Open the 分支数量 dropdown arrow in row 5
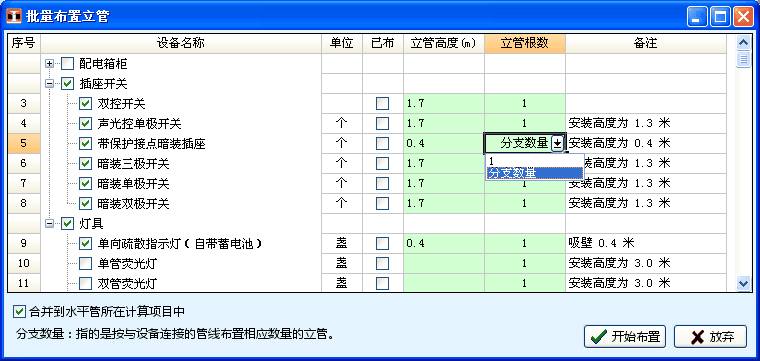760x361 pixels. click(557, 143)
